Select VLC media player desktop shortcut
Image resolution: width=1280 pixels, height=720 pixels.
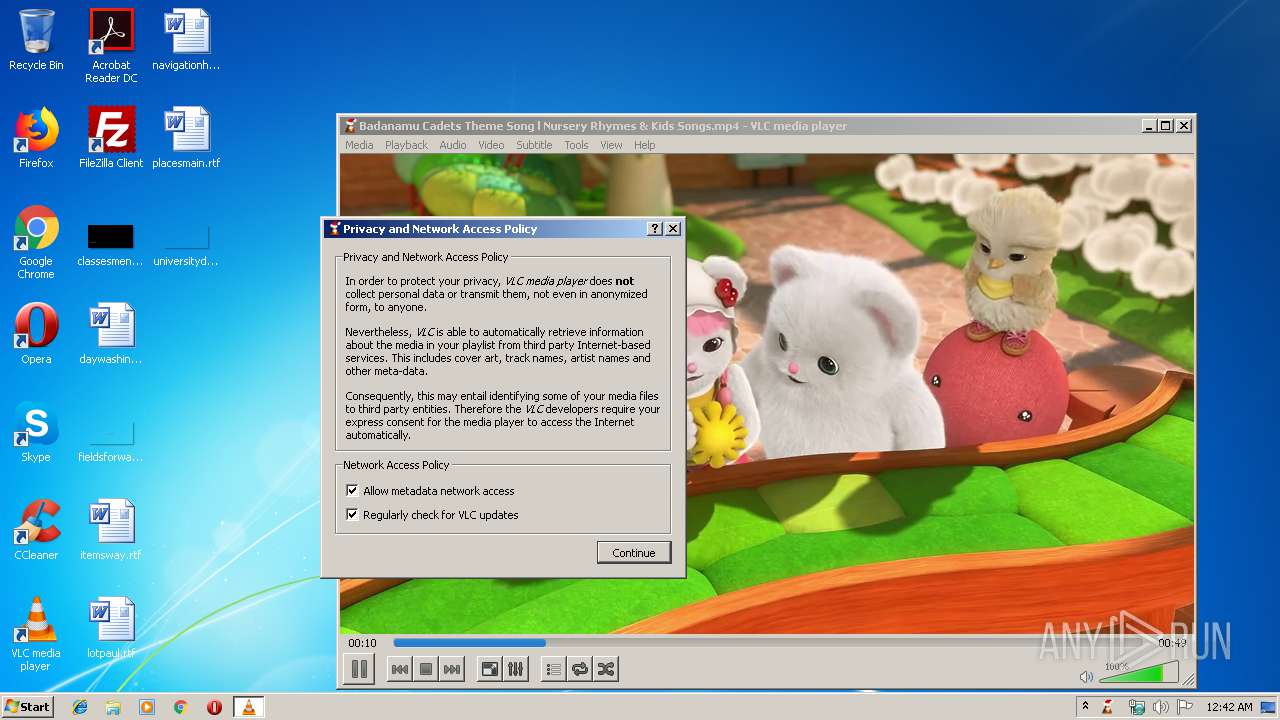coord(36,634)
